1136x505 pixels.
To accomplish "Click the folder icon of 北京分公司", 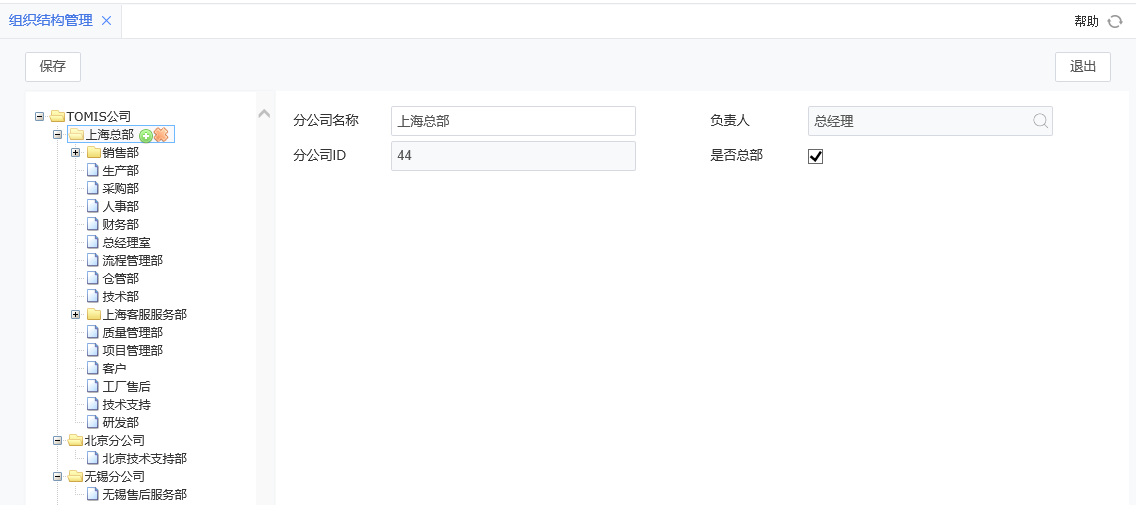I will (x=75, y=440).
